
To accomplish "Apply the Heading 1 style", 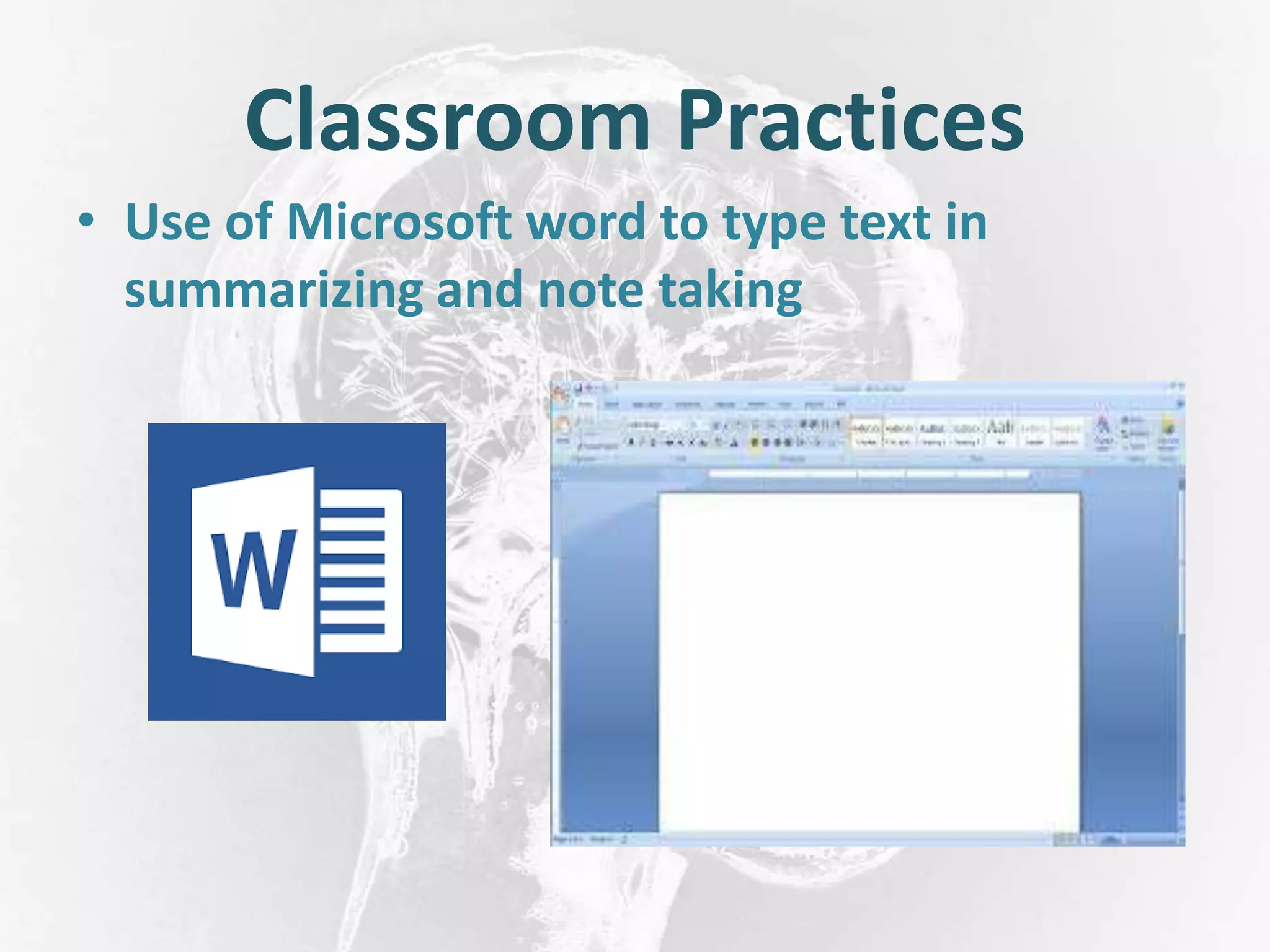I will coord(932,433).
